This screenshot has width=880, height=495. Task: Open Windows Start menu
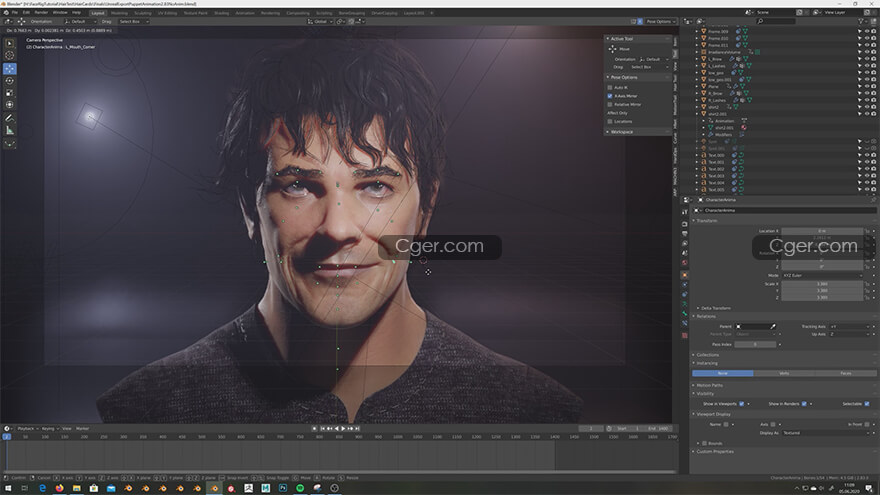pos(8,488)
